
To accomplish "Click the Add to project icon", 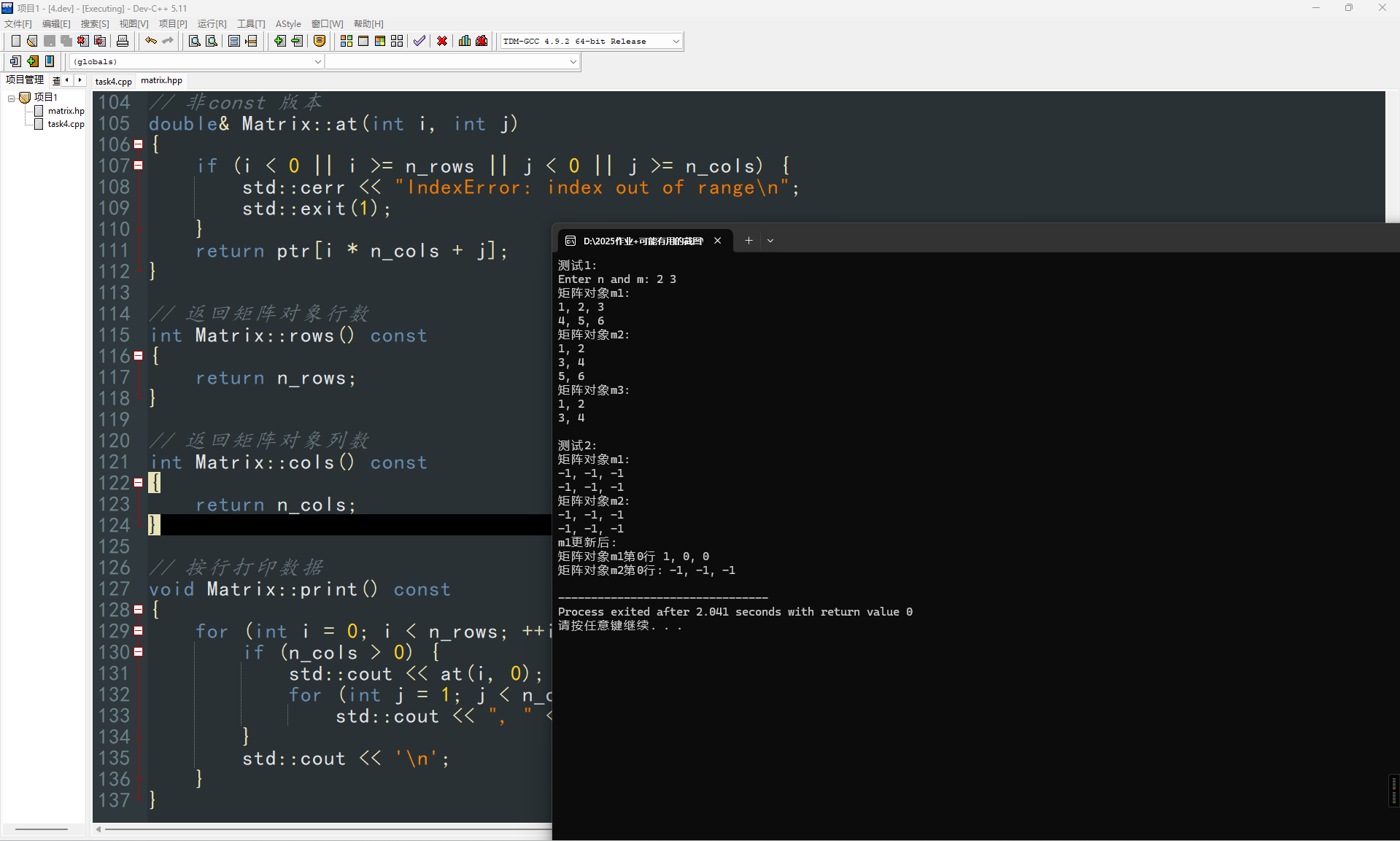I will [280, 41].
